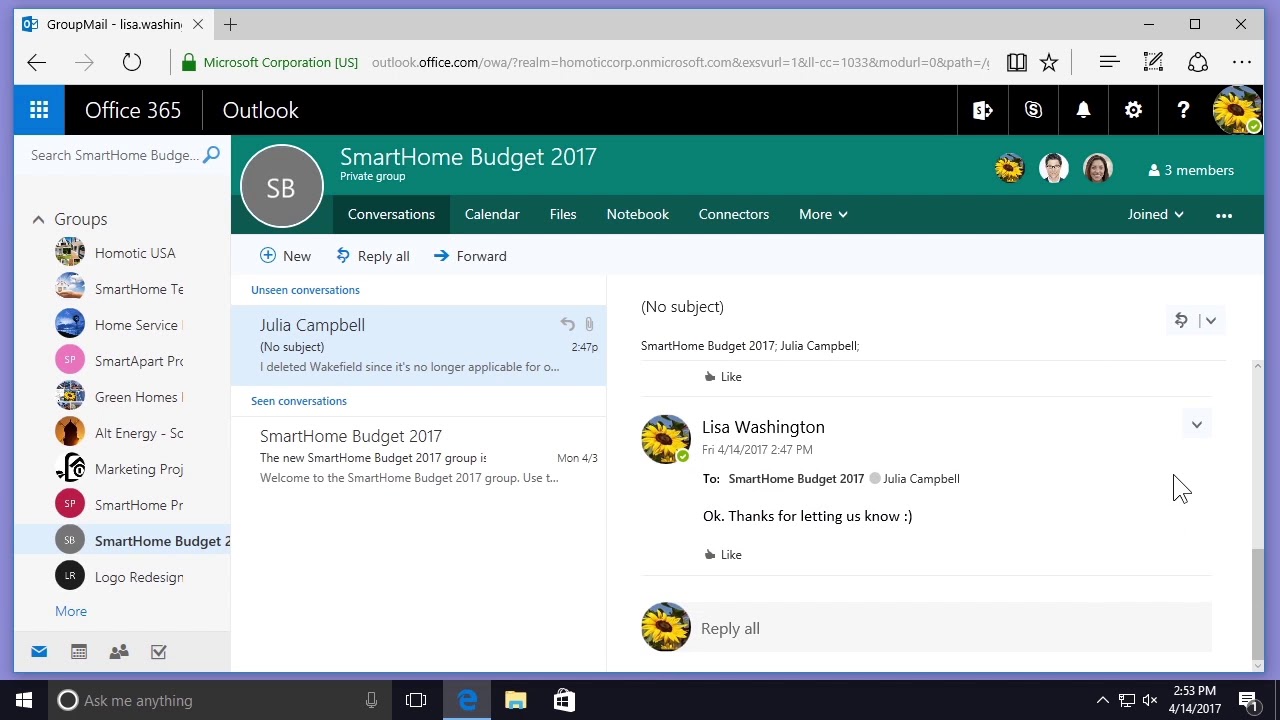Click the search magnifier icon
The height and width of the screenshot is (720, 1280).
(211, 155)
